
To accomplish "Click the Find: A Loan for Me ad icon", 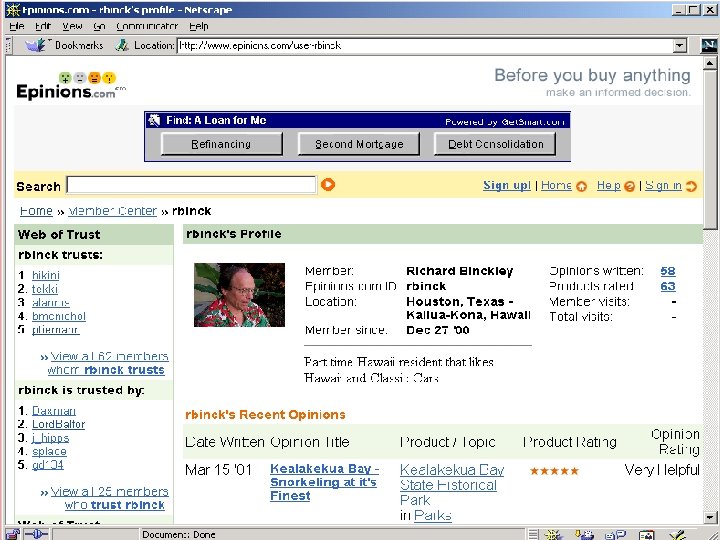I will click(x=154, y=120).
